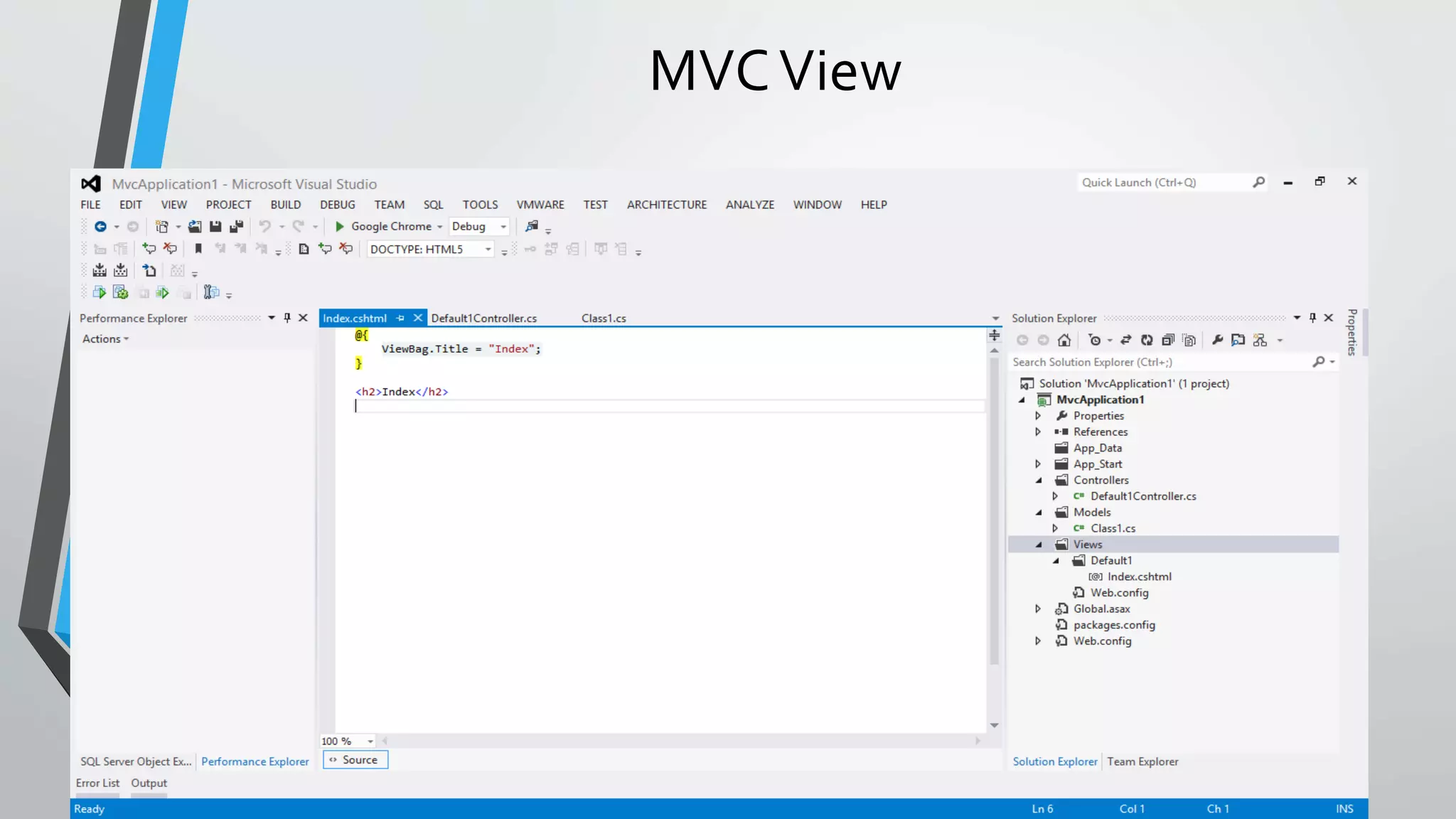The width and height of the screenshot is (1456, 819).
Task: Open the Debug configuration dropdown
Action: click(x=503, y=227)
